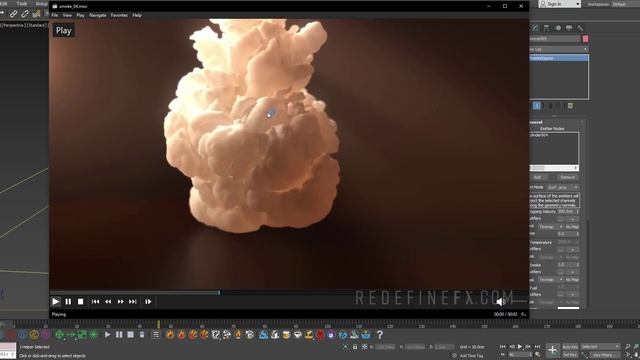The image size is (640, 360).
Task: Start the Phoenix simulation with the play icon
Action: 107,335
